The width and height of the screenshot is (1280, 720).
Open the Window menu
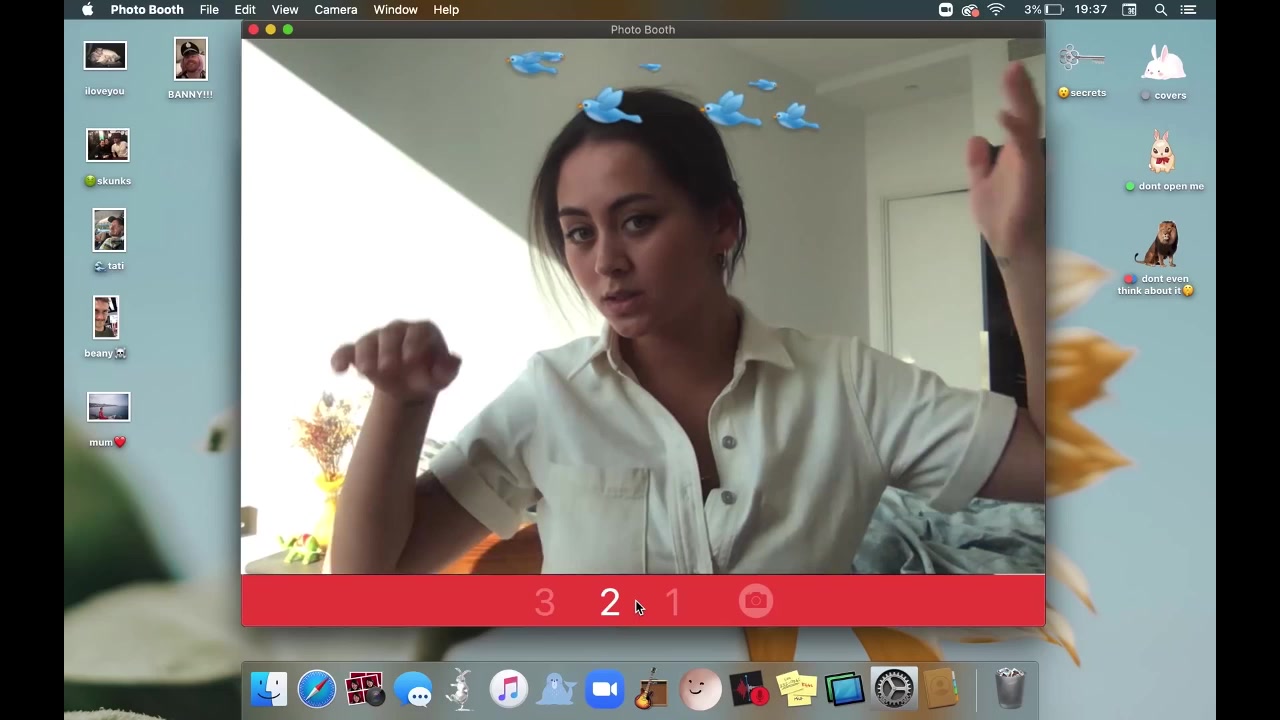tap(396, 9)
